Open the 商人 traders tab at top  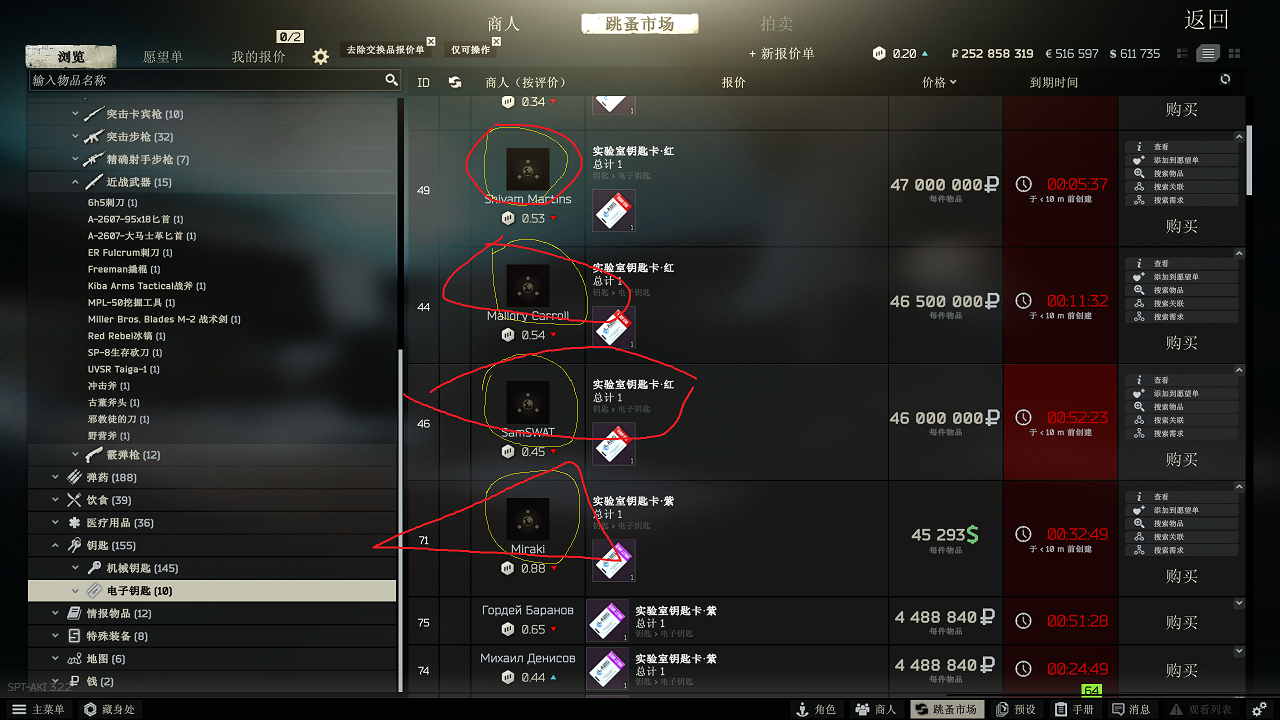[503, 23]
